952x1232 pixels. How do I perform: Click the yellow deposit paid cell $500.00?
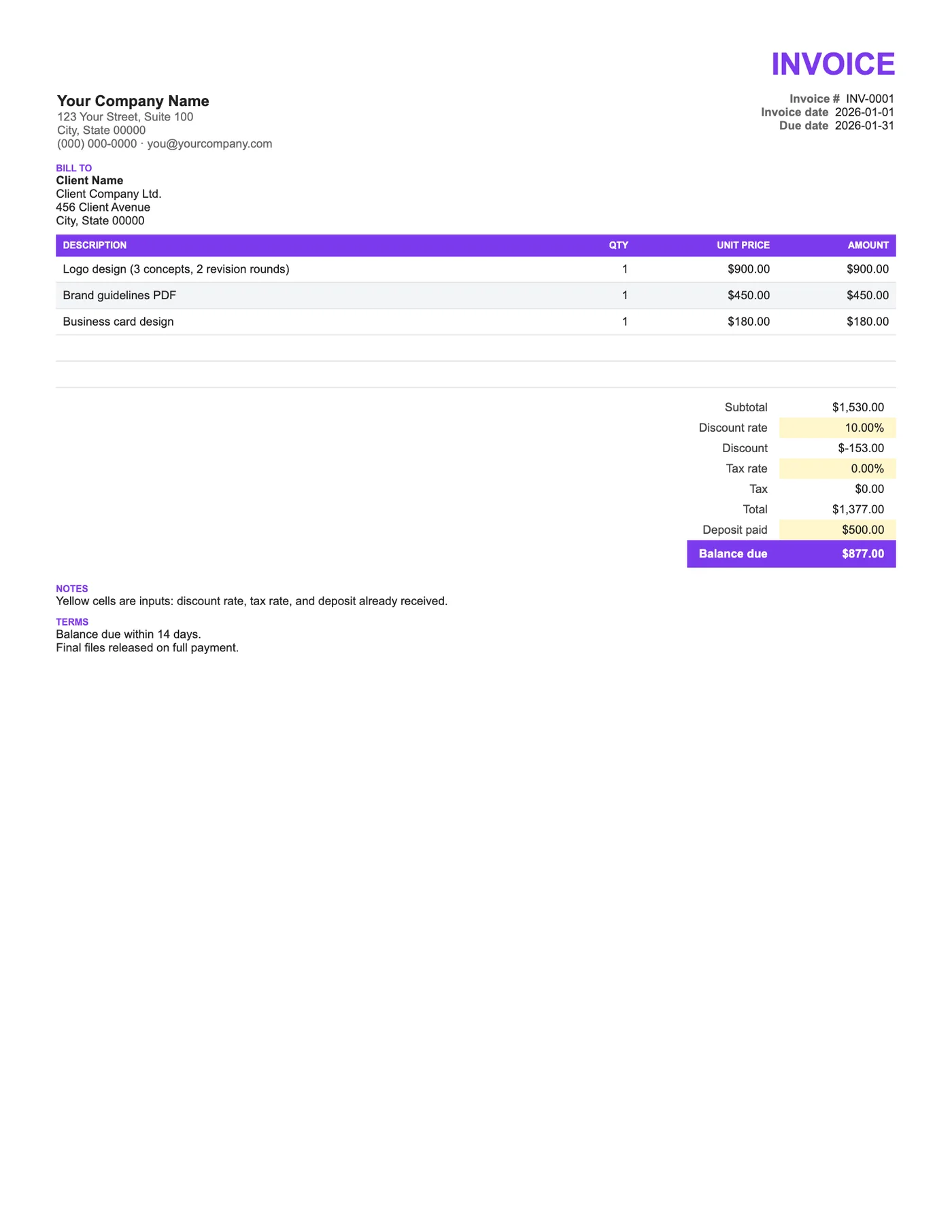click(838, 530)
